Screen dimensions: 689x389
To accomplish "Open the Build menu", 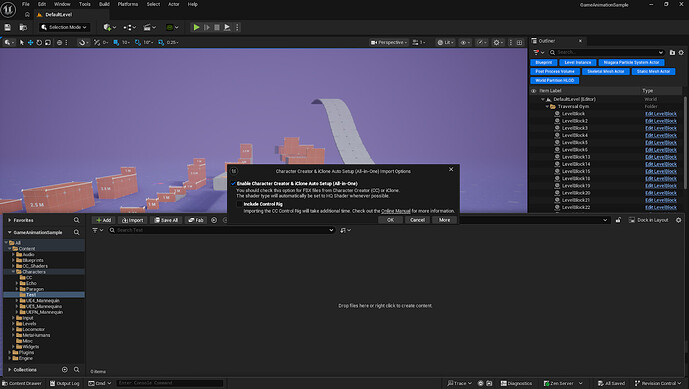I will click(104, 4).
